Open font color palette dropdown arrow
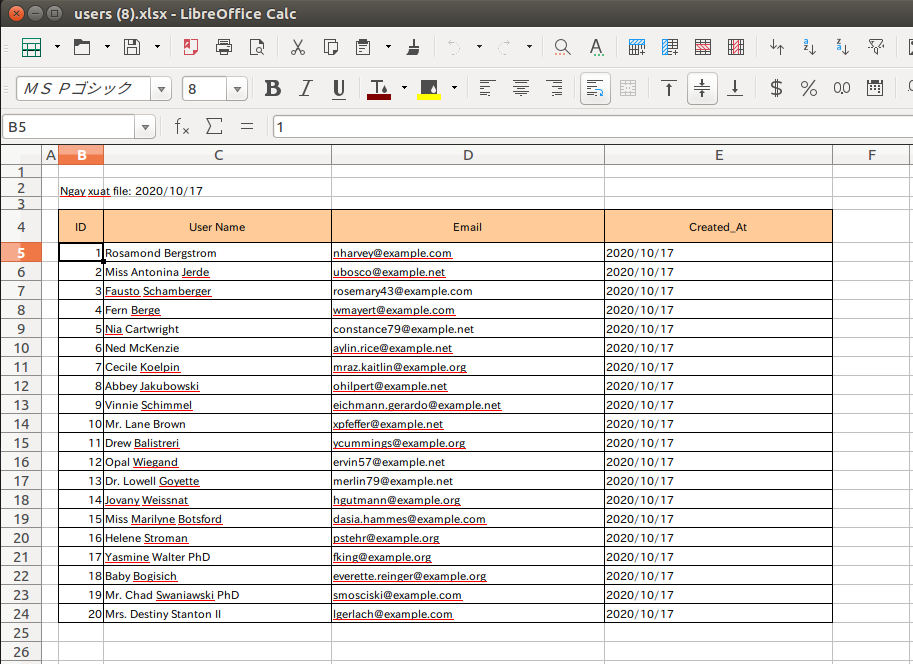This screenshot has height=664, width=913. point(404,89)
